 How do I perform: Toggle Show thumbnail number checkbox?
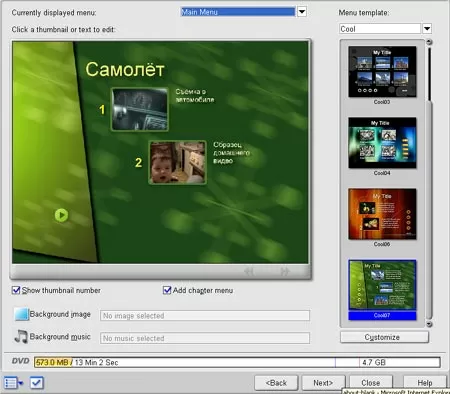[16, 290]
